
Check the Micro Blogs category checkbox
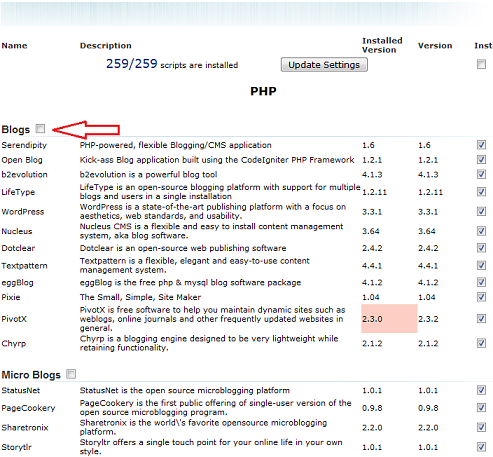click(x=71, y=374)
